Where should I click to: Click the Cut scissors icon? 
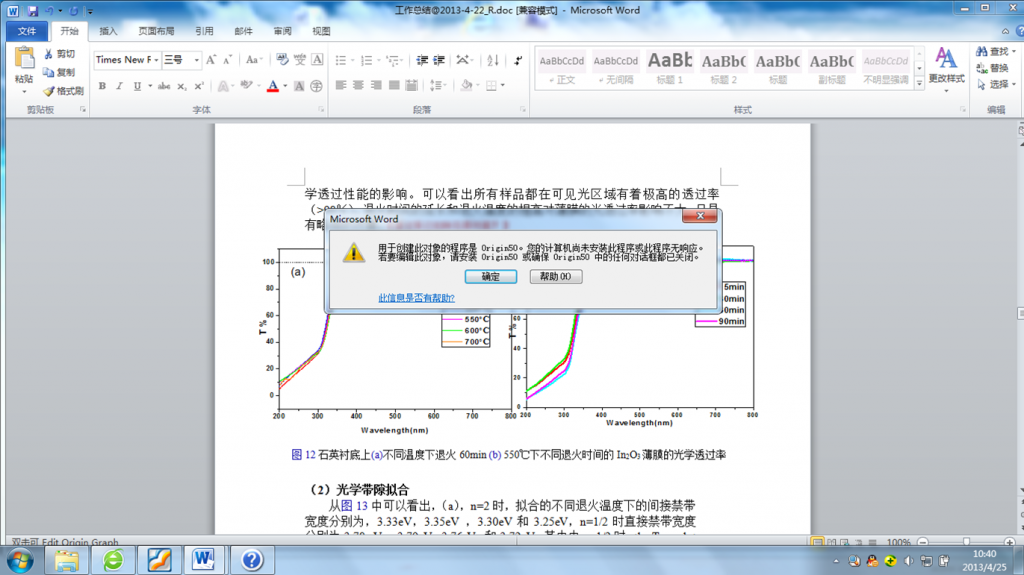pos(49,54)
